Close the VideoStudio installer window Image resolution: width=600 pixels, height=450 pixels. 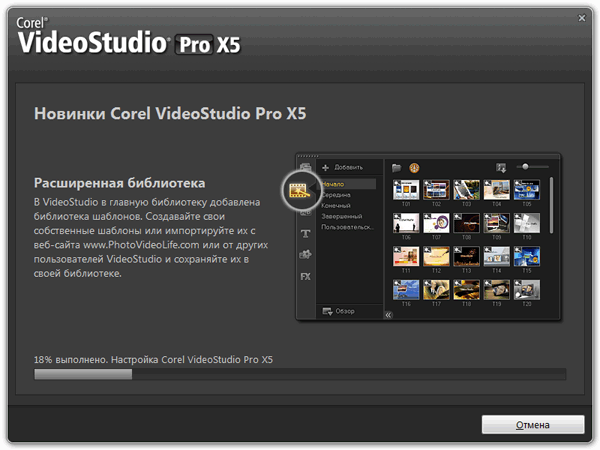click(582, 18)
